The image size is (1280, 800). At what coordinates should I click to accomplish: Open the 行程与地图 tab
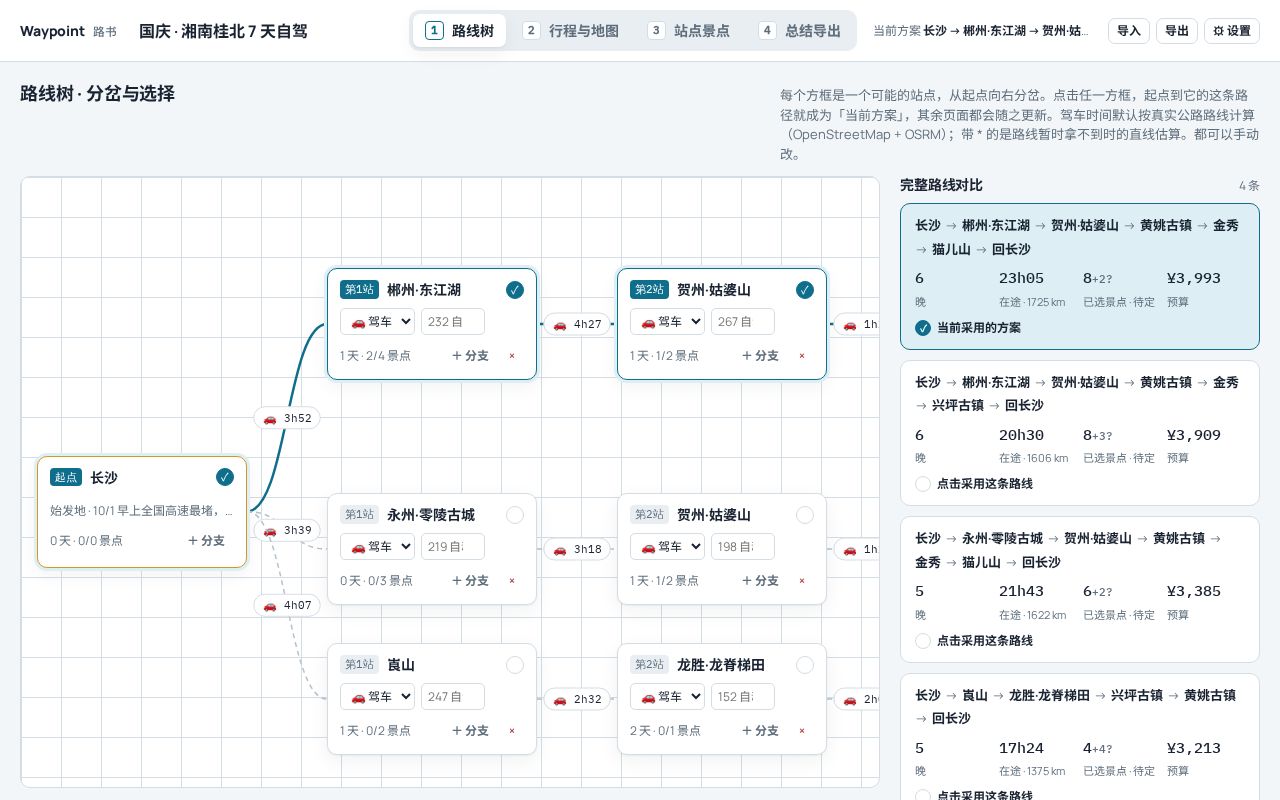click(x=571, y=31)
